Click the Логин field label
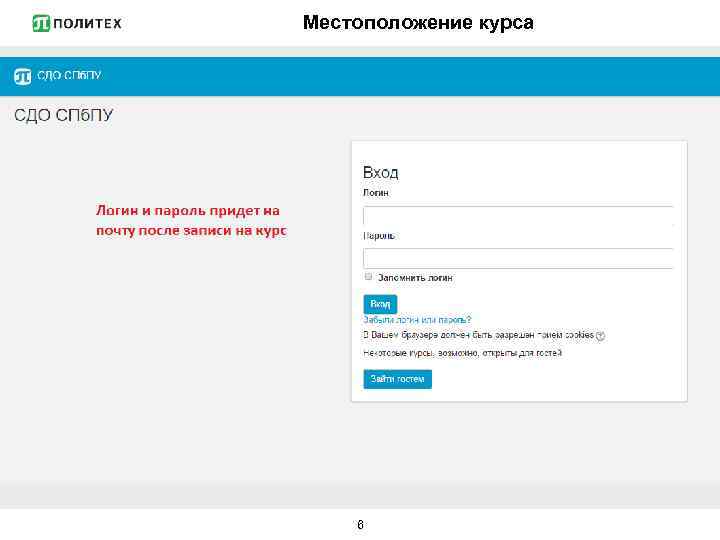 376,193
